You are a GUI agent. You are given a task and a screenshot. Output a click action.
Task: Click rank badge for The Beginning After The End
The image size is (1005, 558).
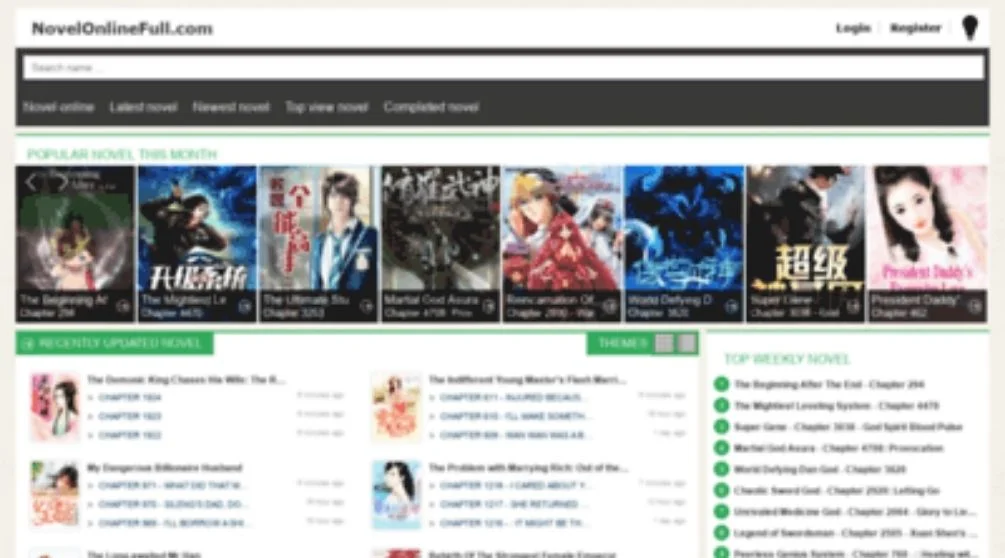[721, 384]
